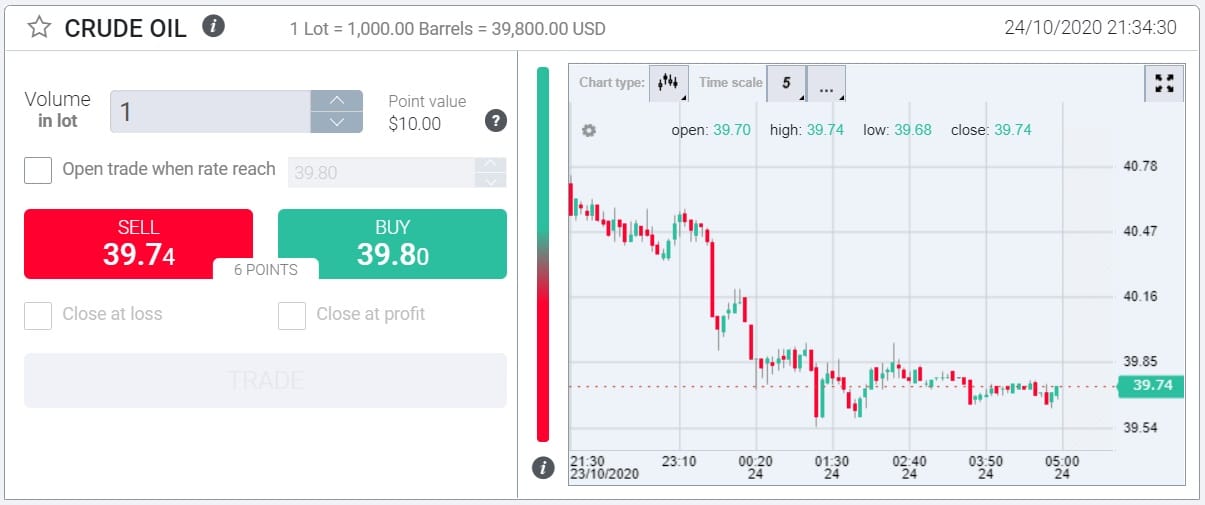The height and width of the screenshot is (505, 1205).
Task: Decrease the Volume in lot value
Action: 337,122
